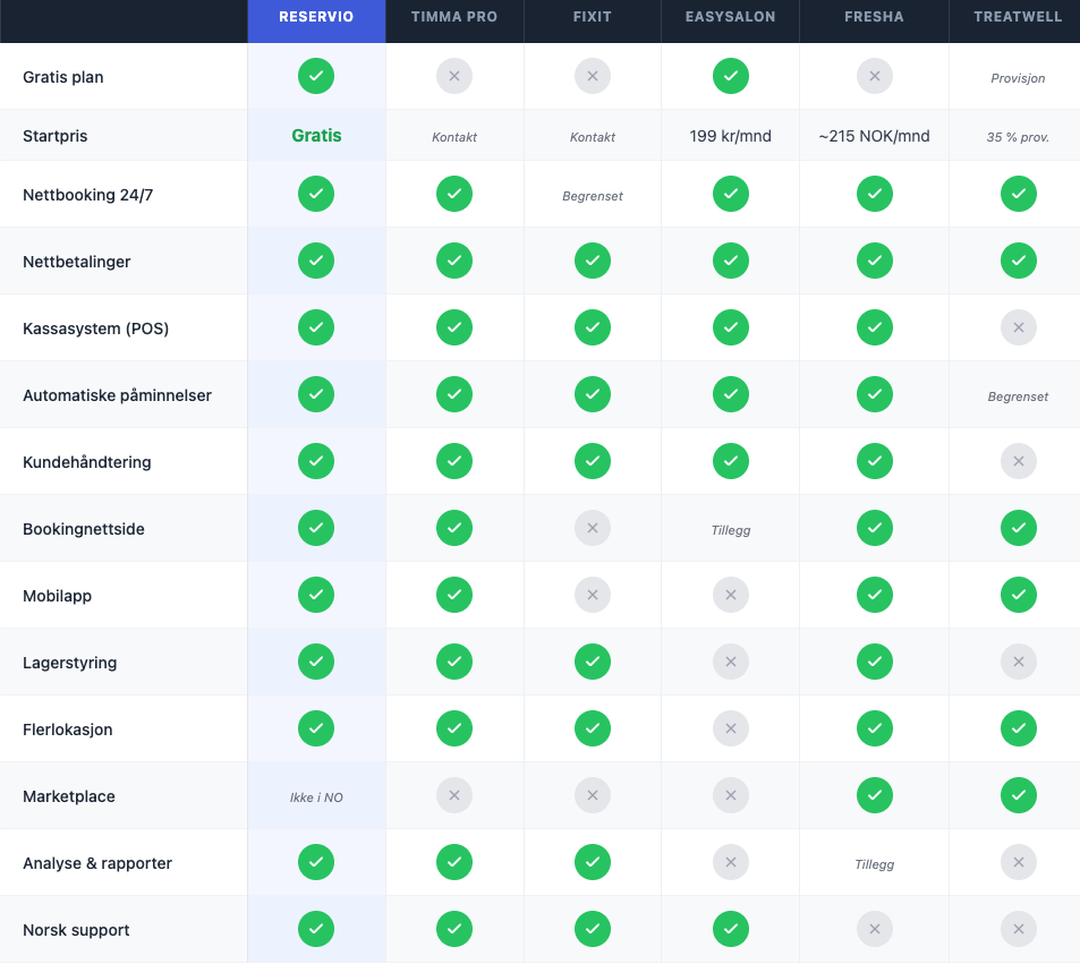Image resolution: width=1080 pixels, height=964 pixels.
Task: Click Timma Pro's check for Kundehåndtering
Action: click(454, 461)
